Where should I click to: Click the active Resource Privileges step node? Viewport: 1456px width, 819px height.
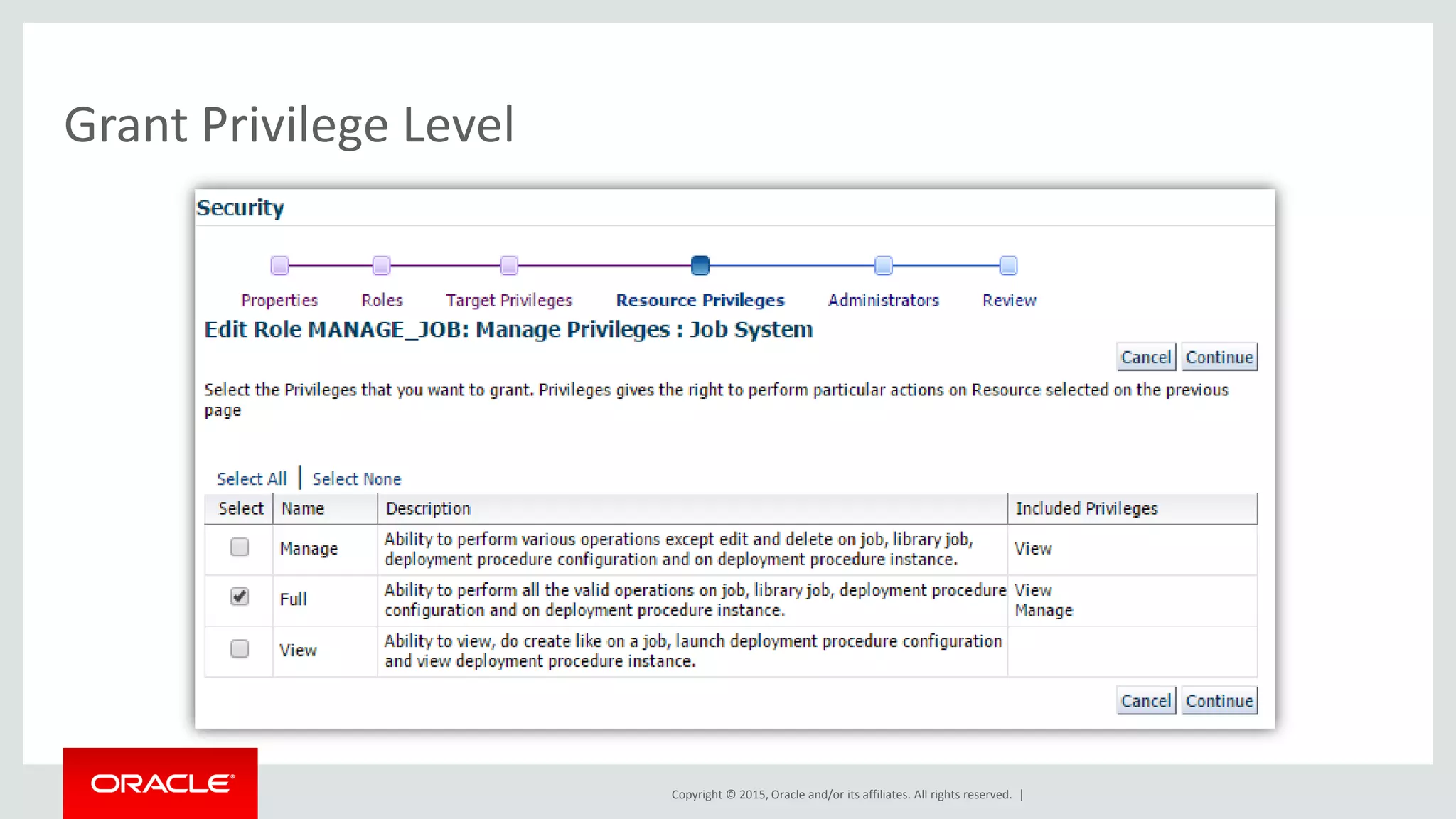[700, 266]
